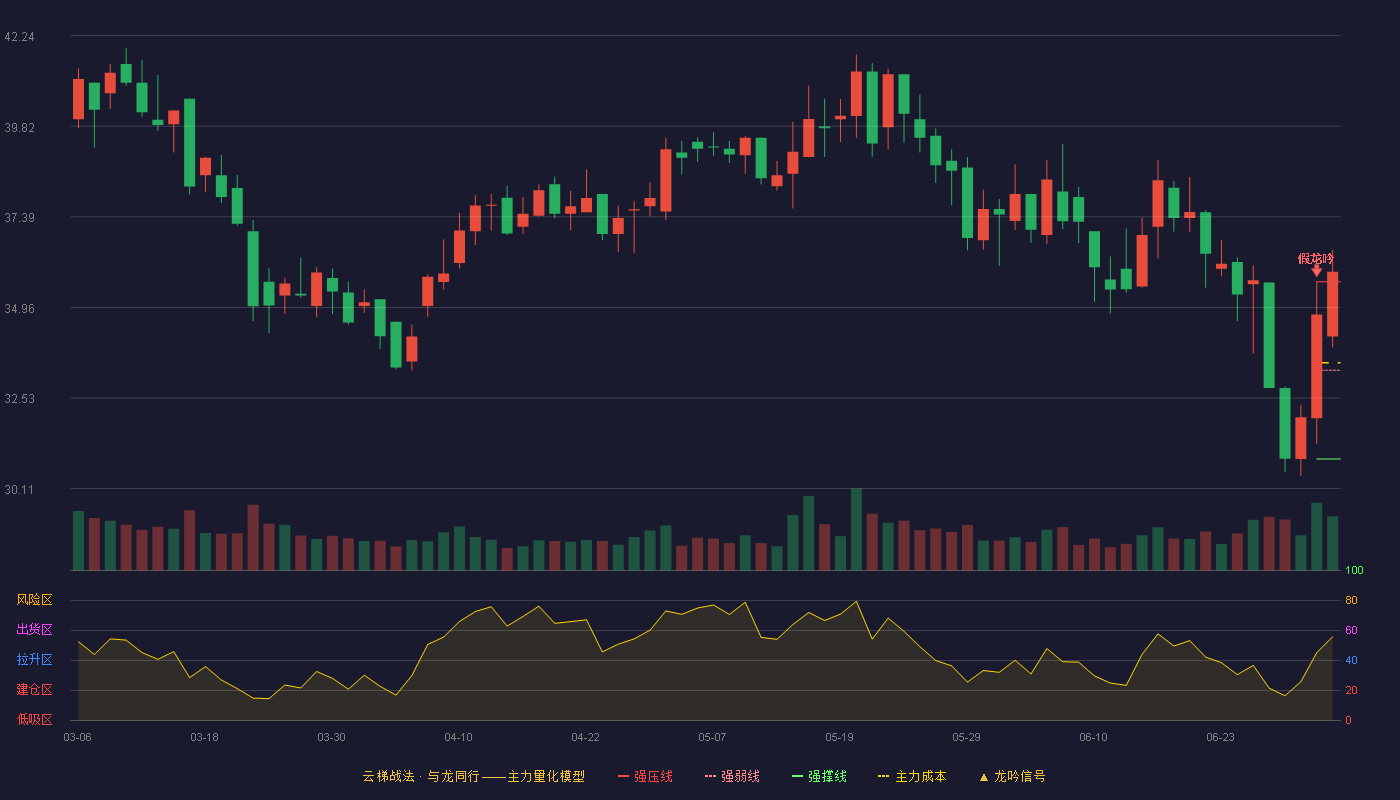Select the 建仓区 zone label
This screenshot has height=800, width=1400.
(x=34, y=690)
